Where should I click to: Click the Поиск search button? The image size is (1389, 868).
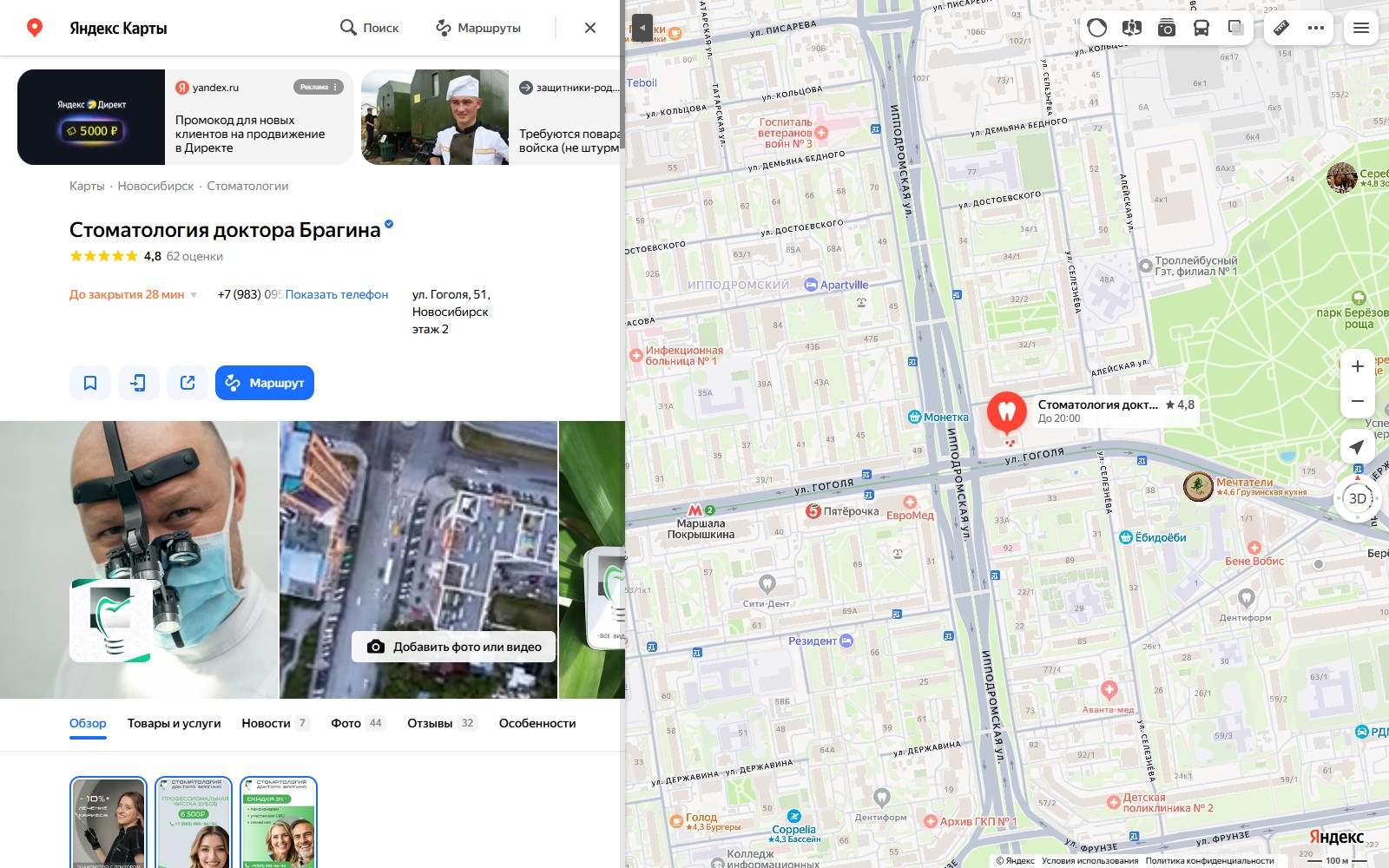pos(369,28)
